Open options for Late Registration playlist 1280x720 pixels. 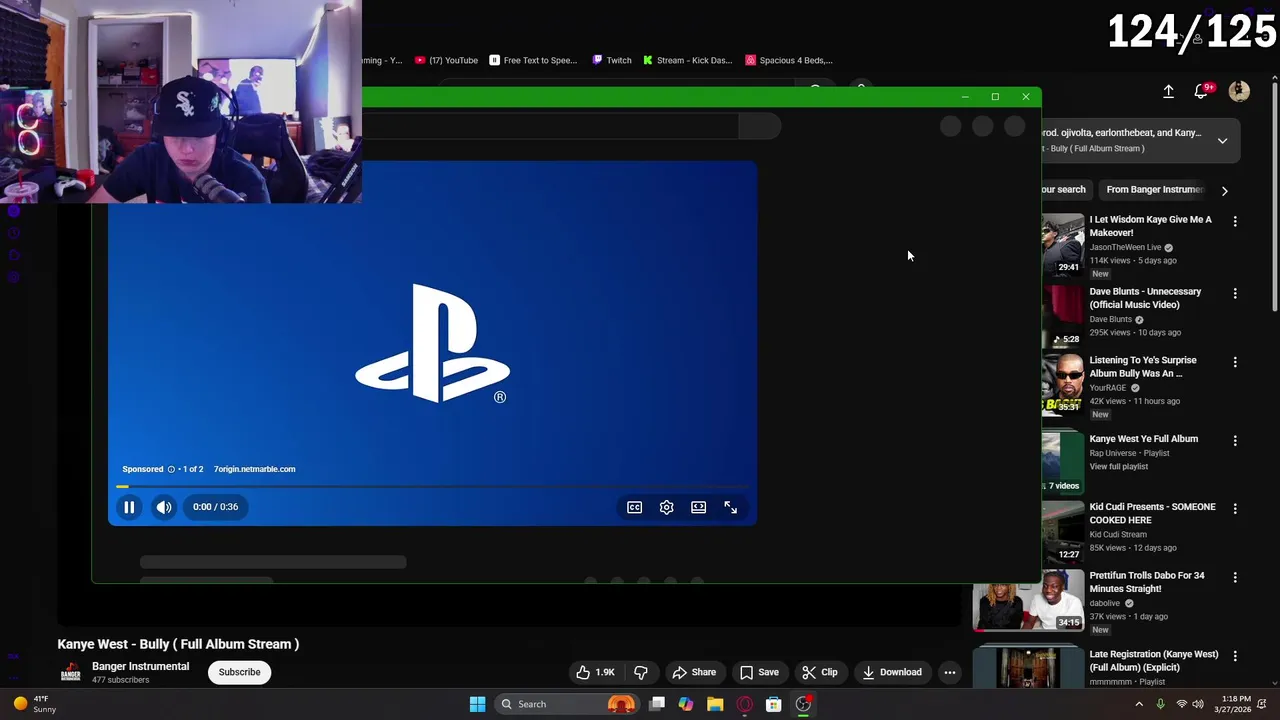point(1235,656)
